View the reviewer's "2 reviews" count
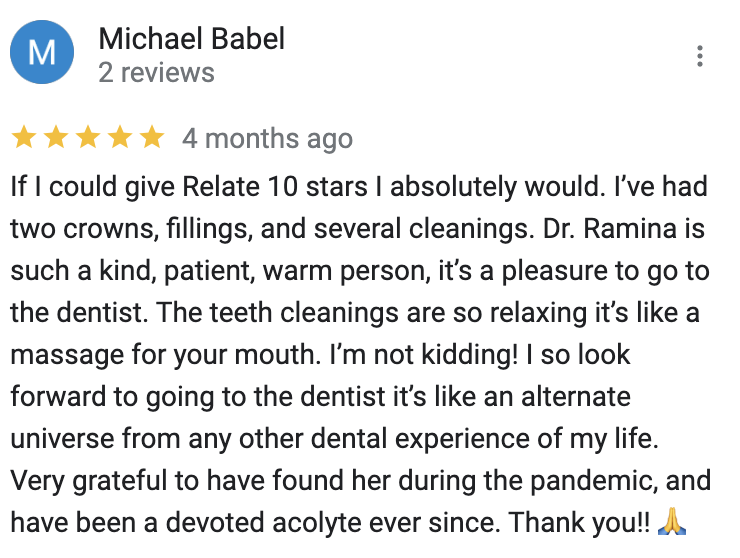This screenshot has height=558, width=740. pos(156,73)
